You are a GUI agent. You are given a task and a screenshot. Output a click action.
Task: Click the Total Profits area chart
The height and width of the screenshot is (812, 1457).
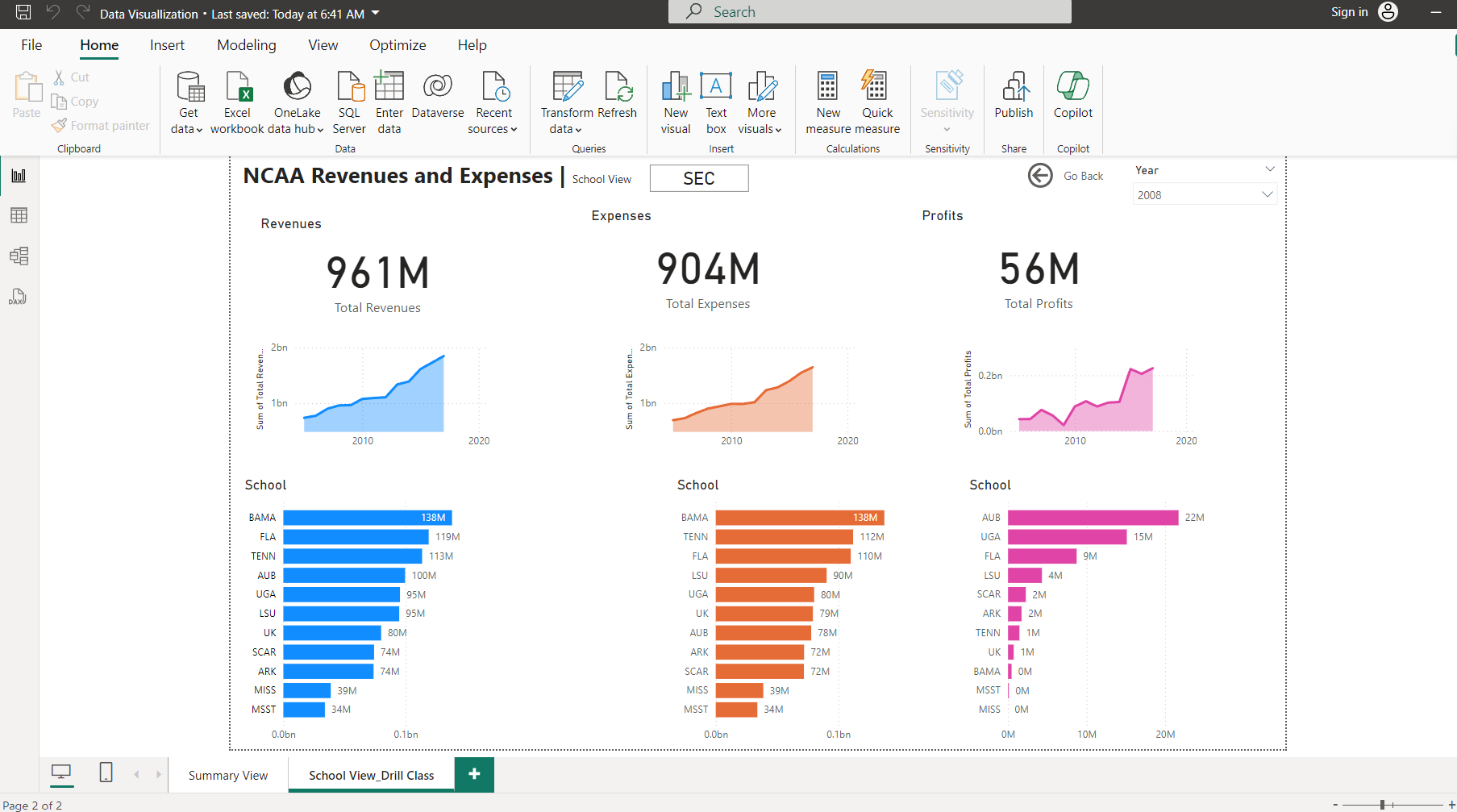tap(1080, 398)
